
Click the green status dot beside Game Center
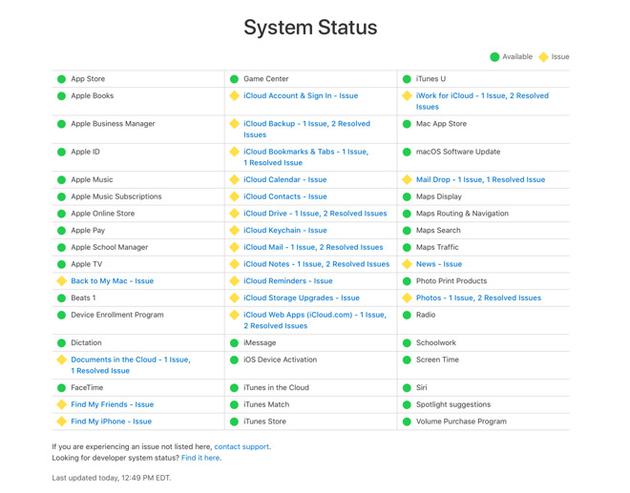[234, 79]
